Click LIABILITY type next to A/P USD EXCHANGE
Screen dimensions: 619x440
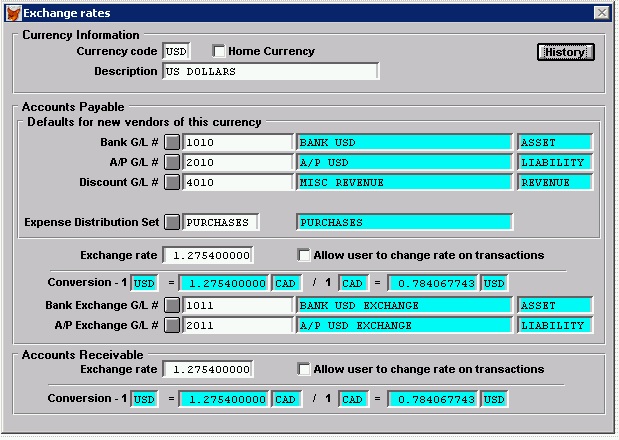pos(555,326)
